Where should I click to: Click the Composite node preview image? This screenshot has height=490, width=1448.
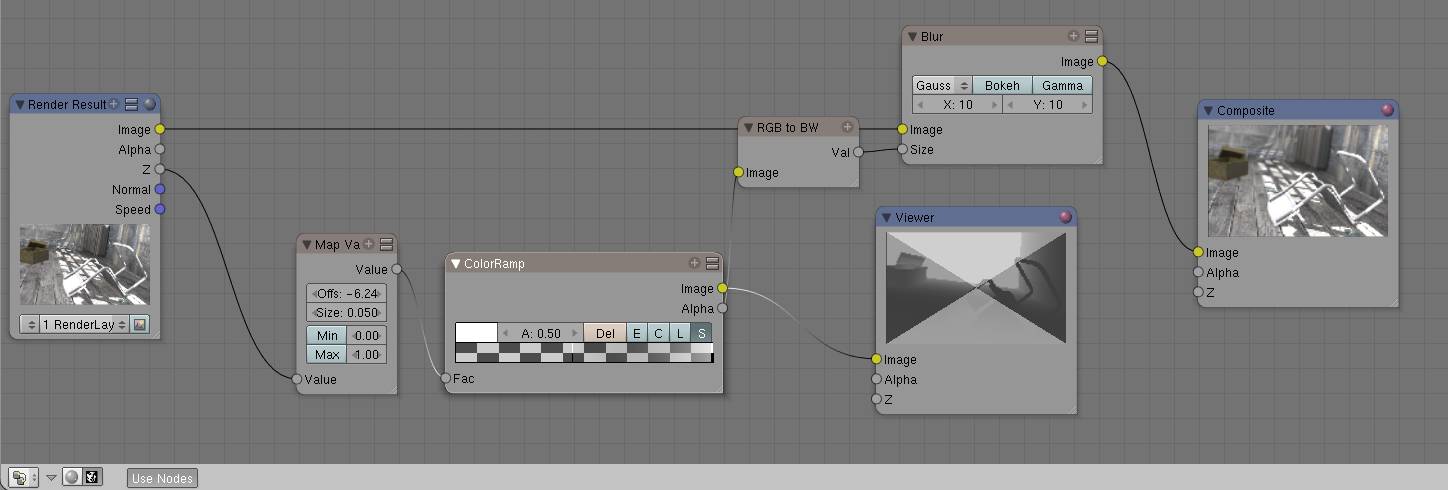pyautogui.click(x=1298, y=181)
